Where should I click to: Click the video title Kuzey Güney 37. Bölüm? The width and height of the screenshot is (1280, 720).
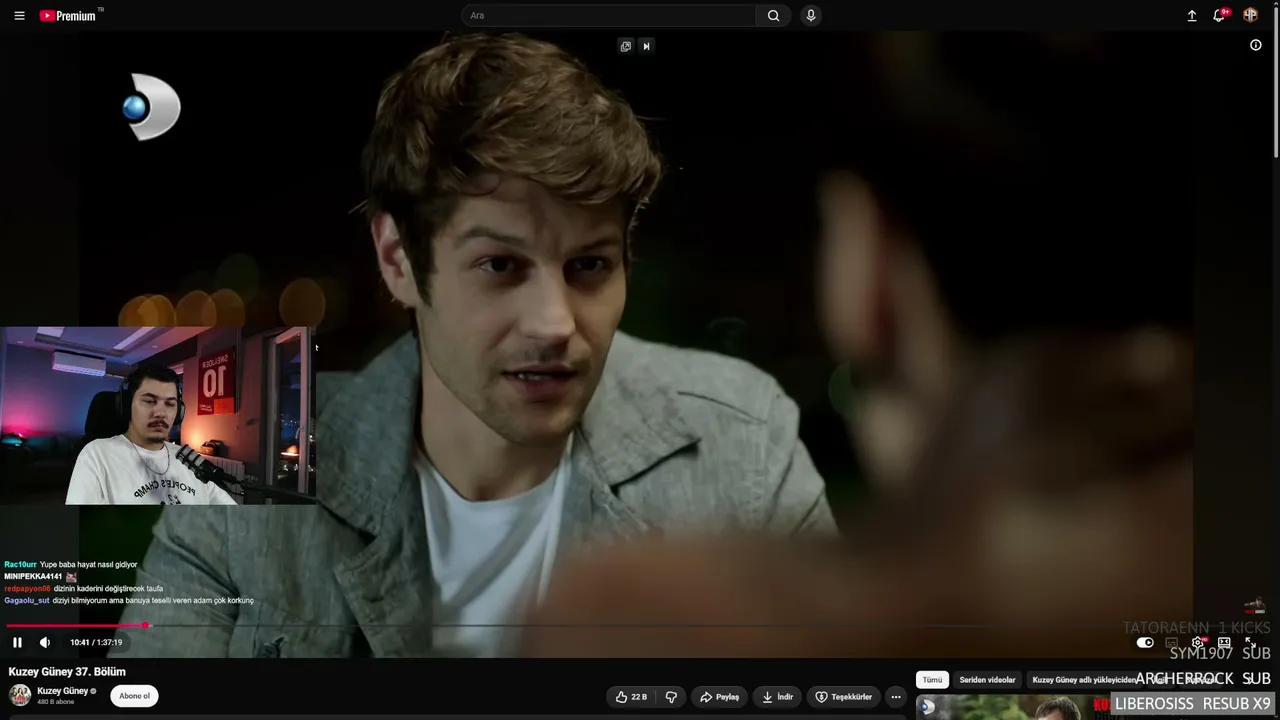tap(67, 672)
